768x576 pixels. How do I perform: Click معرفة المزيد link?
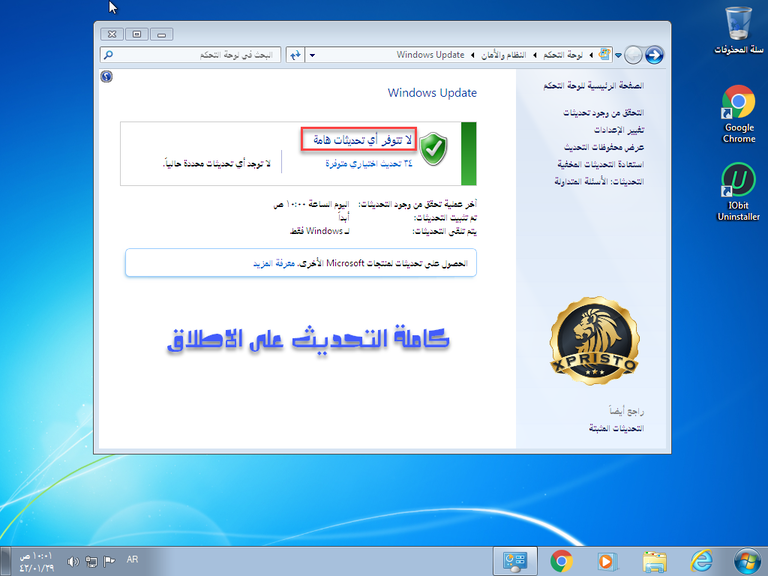point(274,264)
